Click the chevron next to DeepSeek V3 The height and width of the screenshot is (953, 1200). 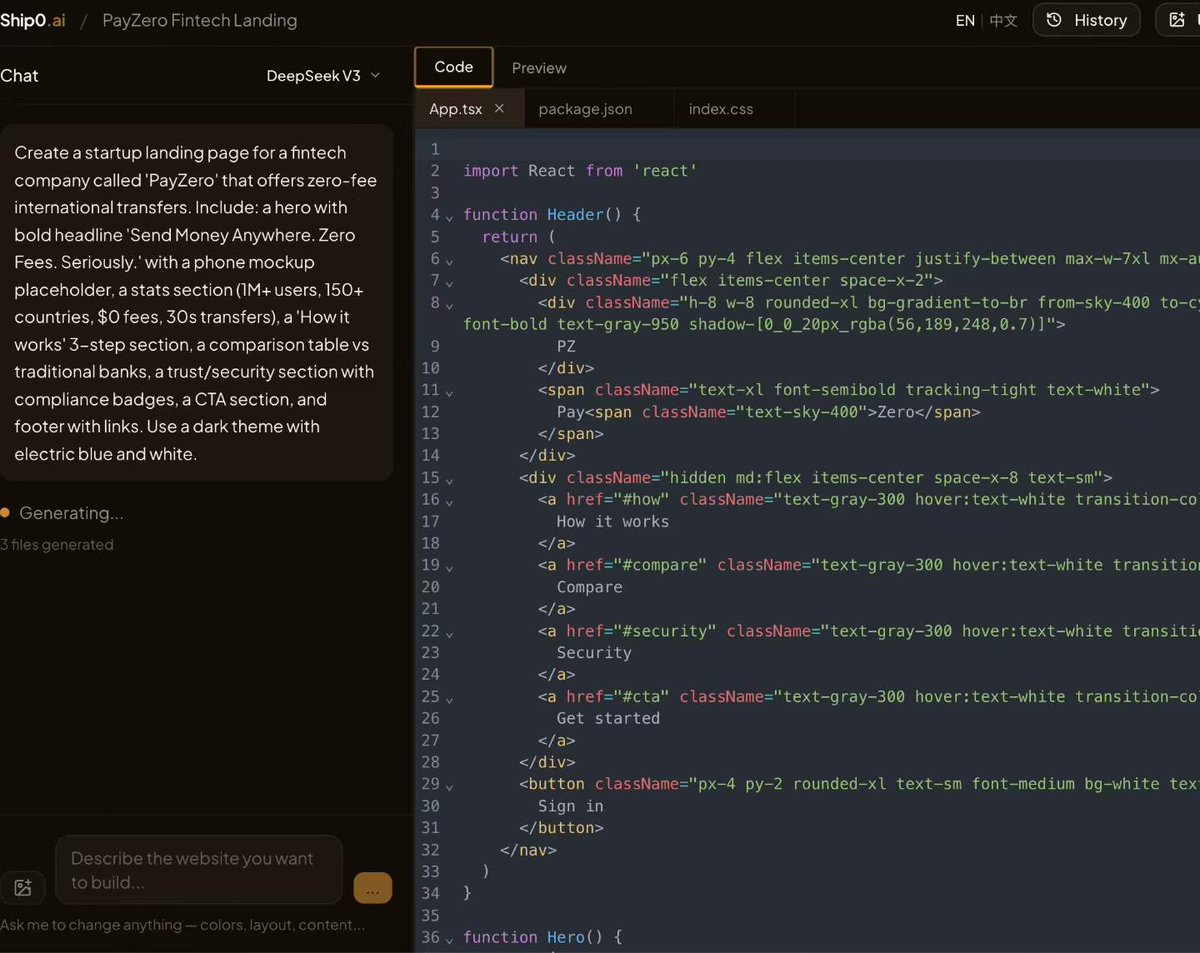(375, 75)
